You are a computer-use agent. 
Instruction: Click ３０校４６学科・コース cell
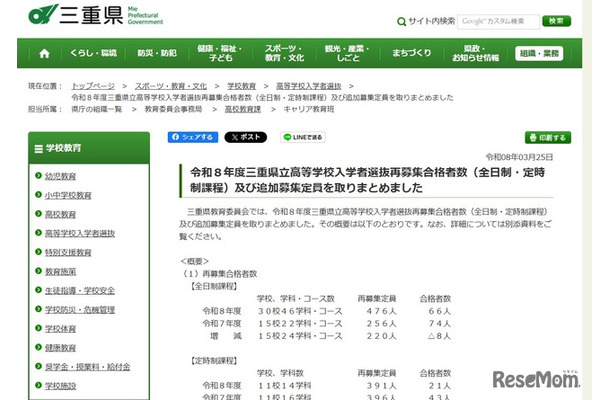(x=300, y=311)
